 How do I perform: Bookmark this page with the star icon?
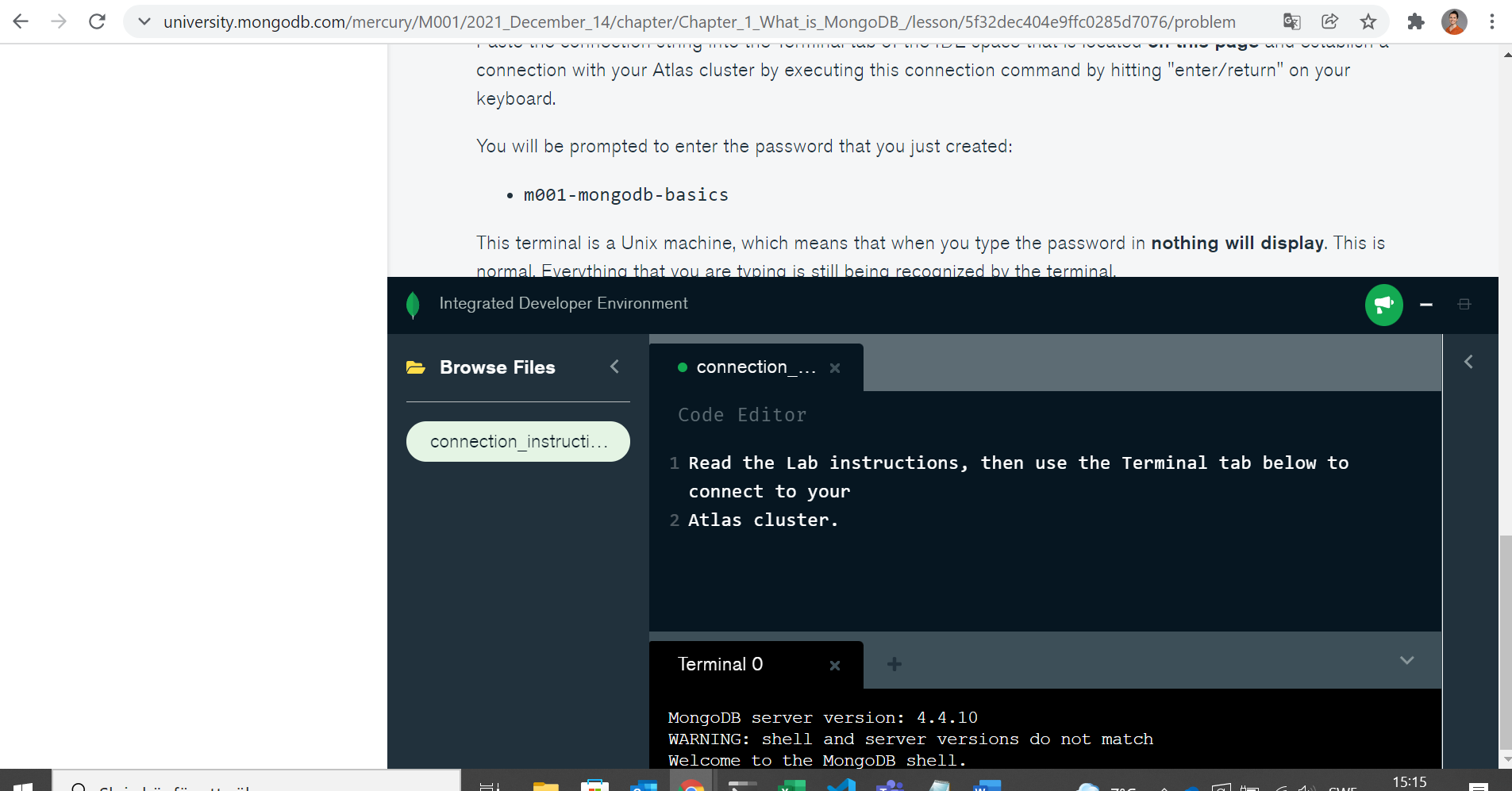point(1368,21)
